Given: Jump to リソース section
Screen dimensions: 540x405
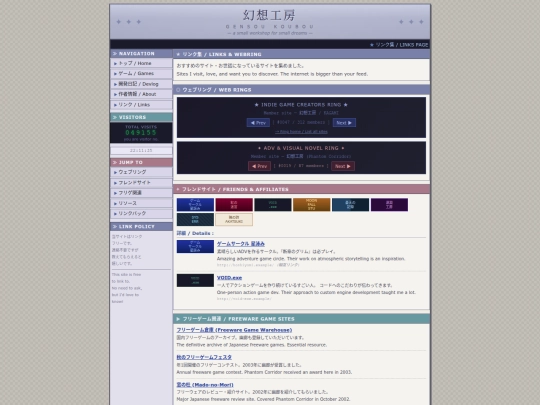Looking at the screenshot, I should tap(141, 203).
